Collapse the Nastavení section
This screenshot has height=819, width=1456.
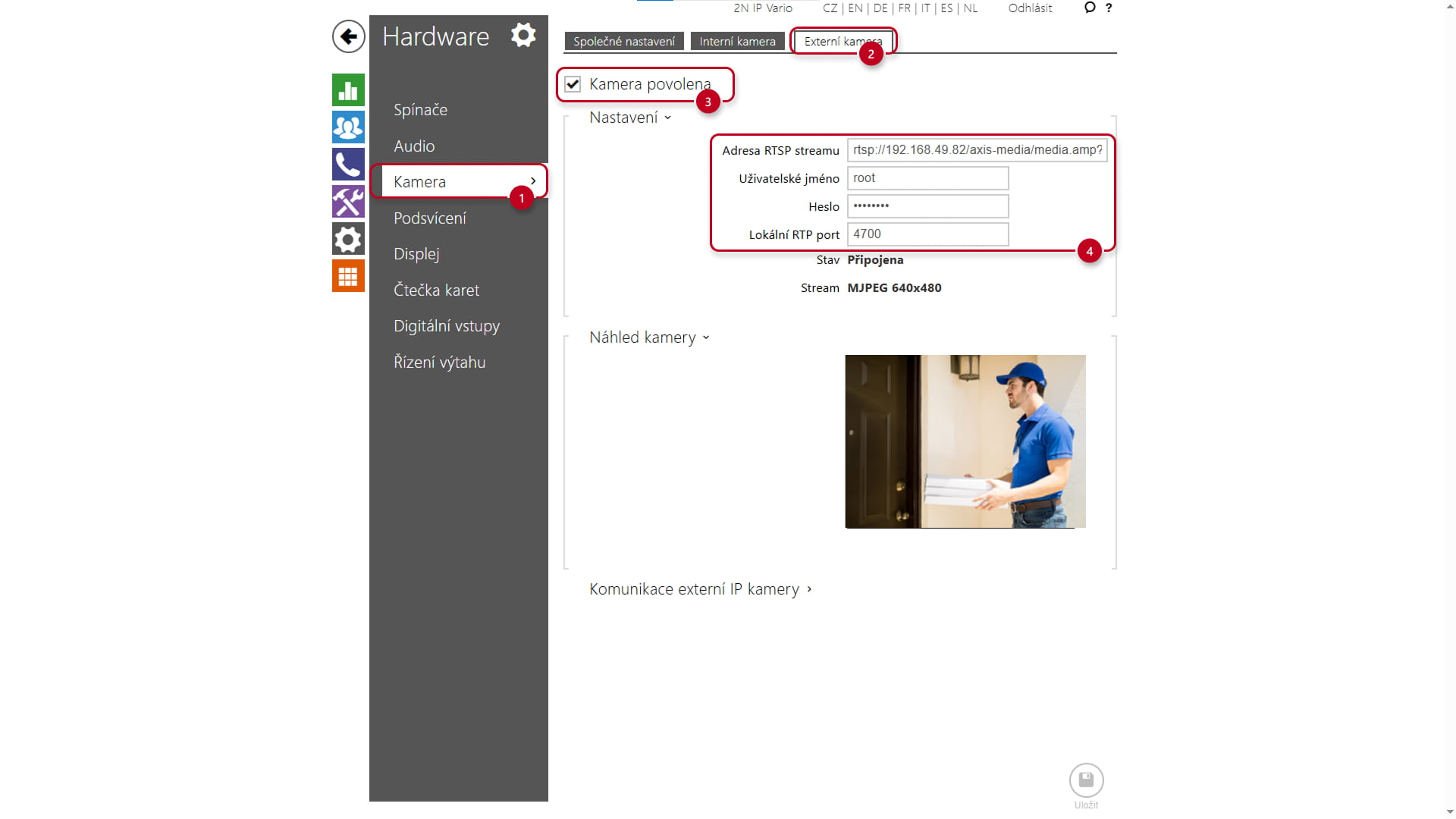(630, 118)
